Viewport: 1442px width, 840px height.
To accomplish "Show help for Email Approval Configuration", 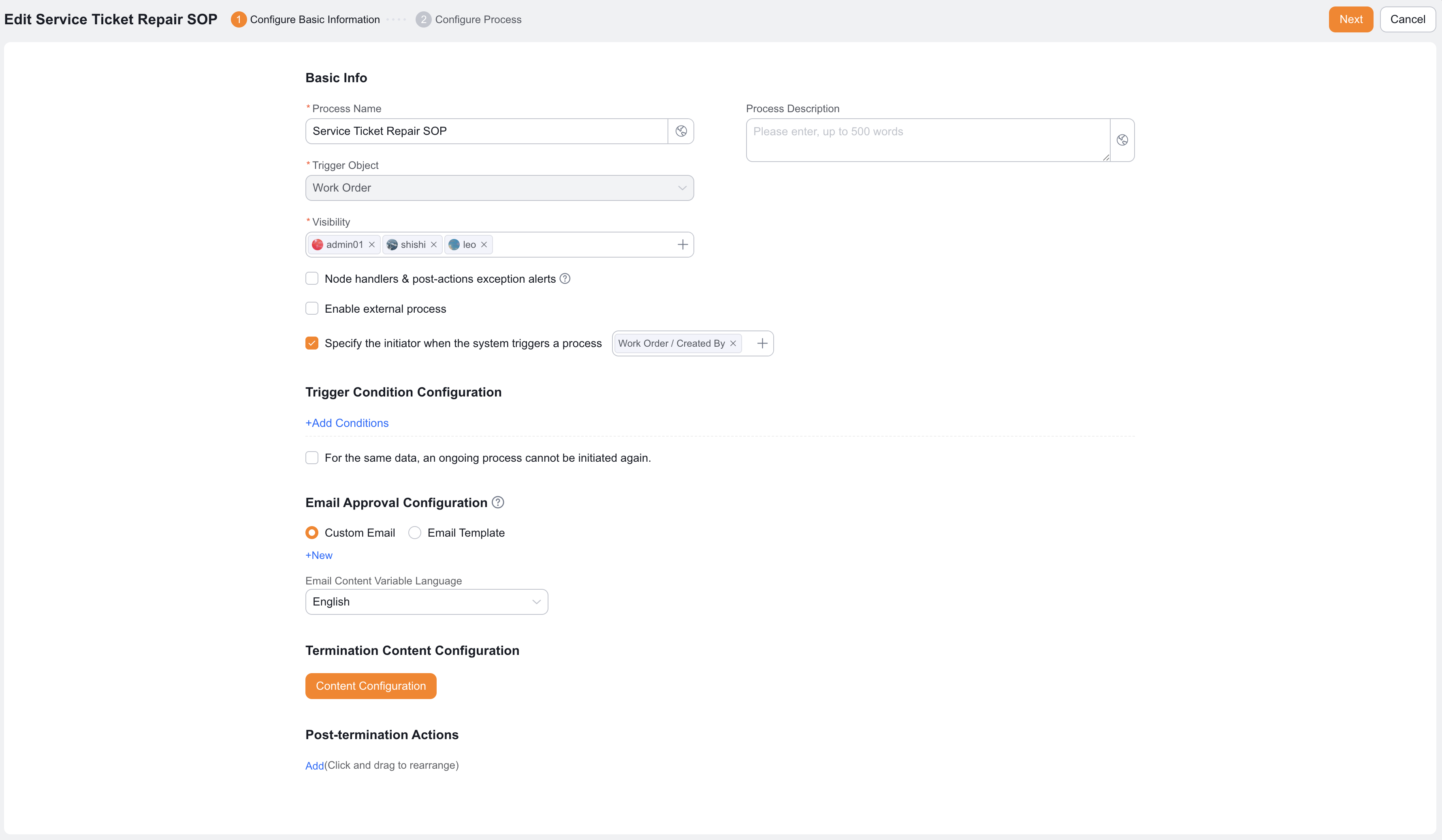I will [498, 502].
